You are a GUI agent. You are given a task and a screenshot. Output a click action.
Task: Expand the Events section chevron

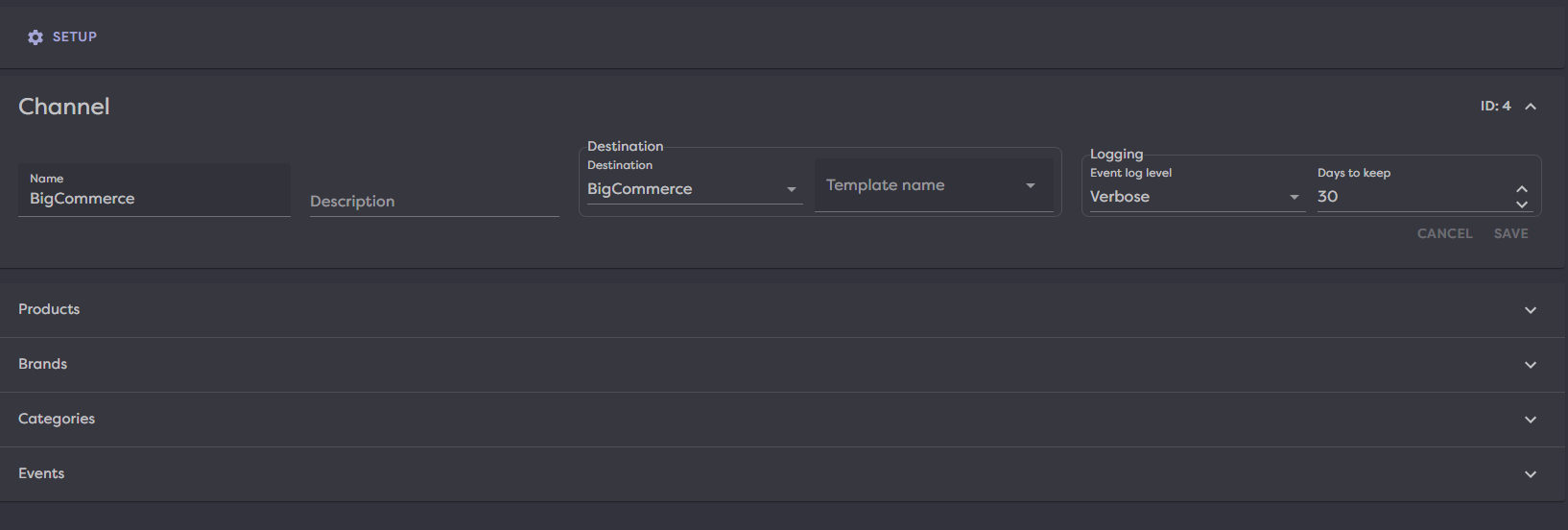pyautogui.click(x=1531, y=474)
